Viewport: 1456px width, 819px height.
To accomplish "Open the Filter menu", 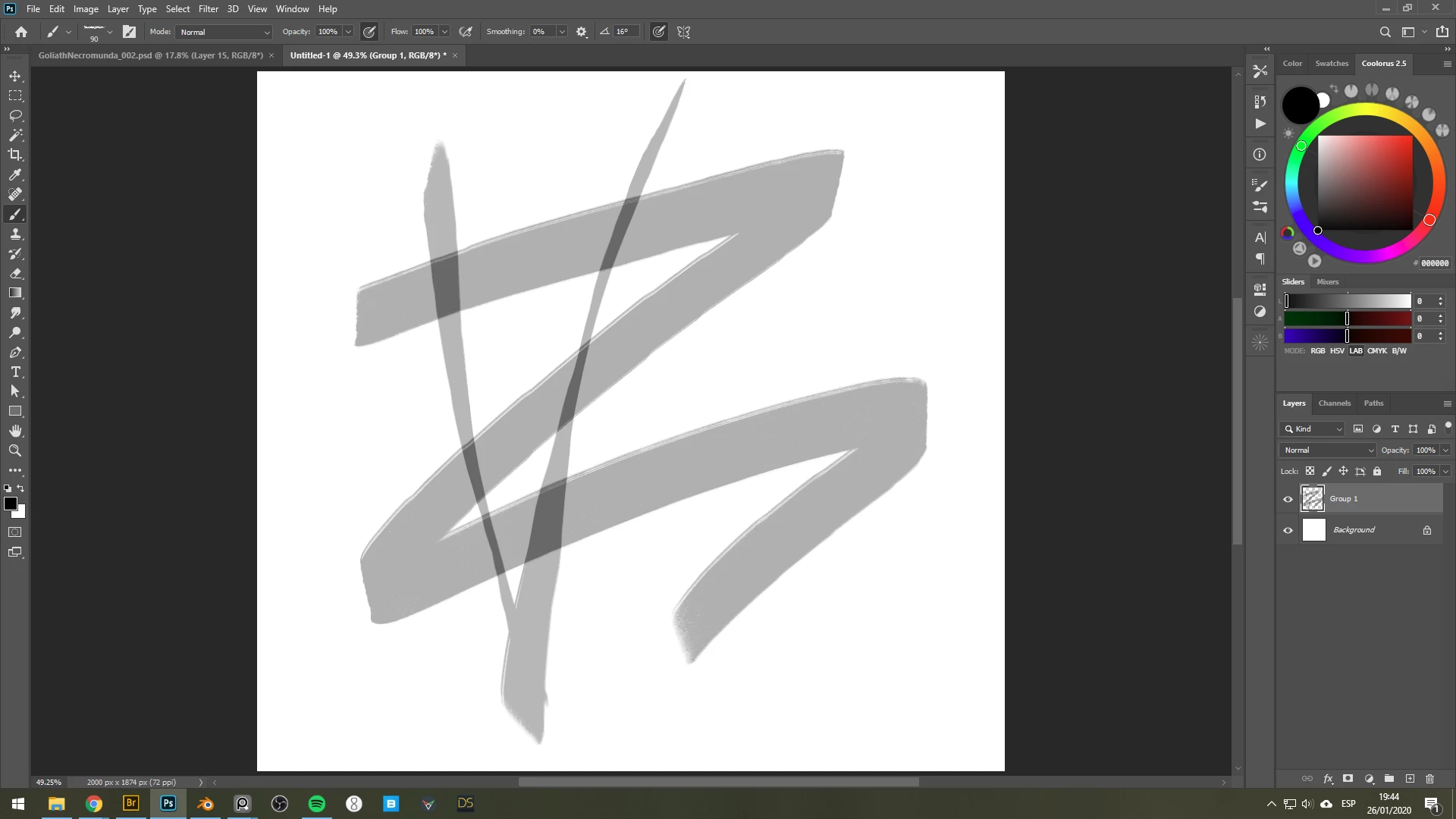I will pos(208,9).
